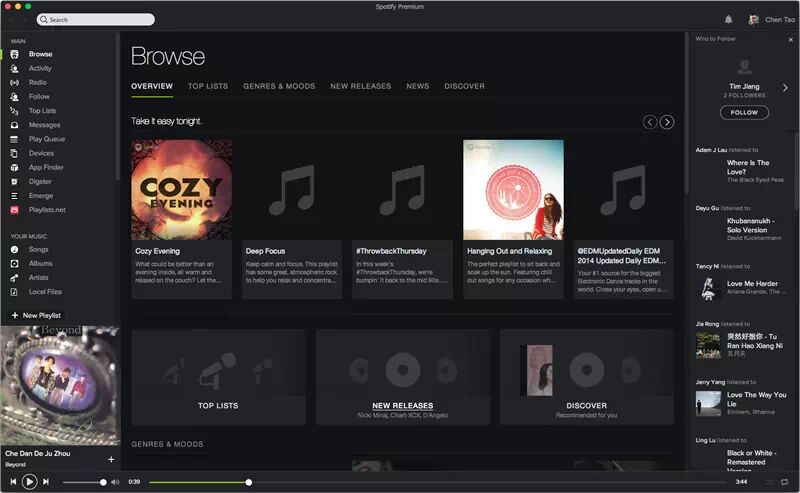
Task: Close the Who to Follow panel
Action: click(x=790, y=39)
